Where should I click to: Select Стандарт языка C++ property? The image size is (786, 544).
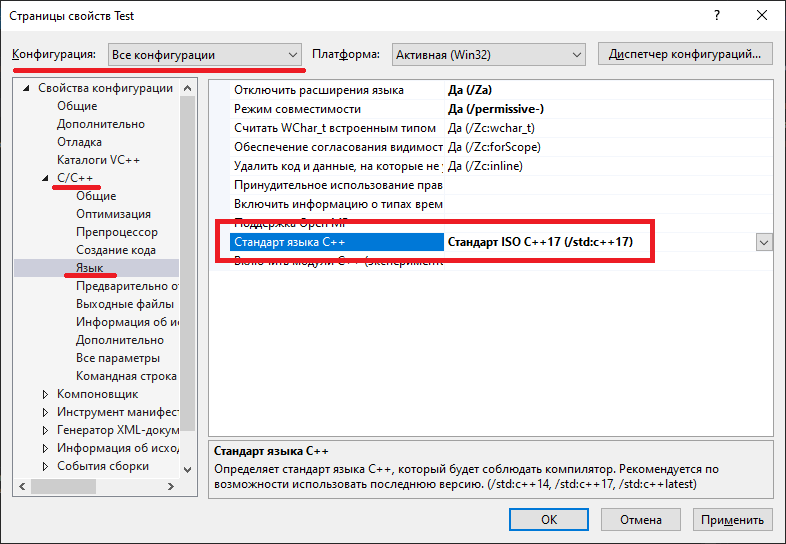337,242
